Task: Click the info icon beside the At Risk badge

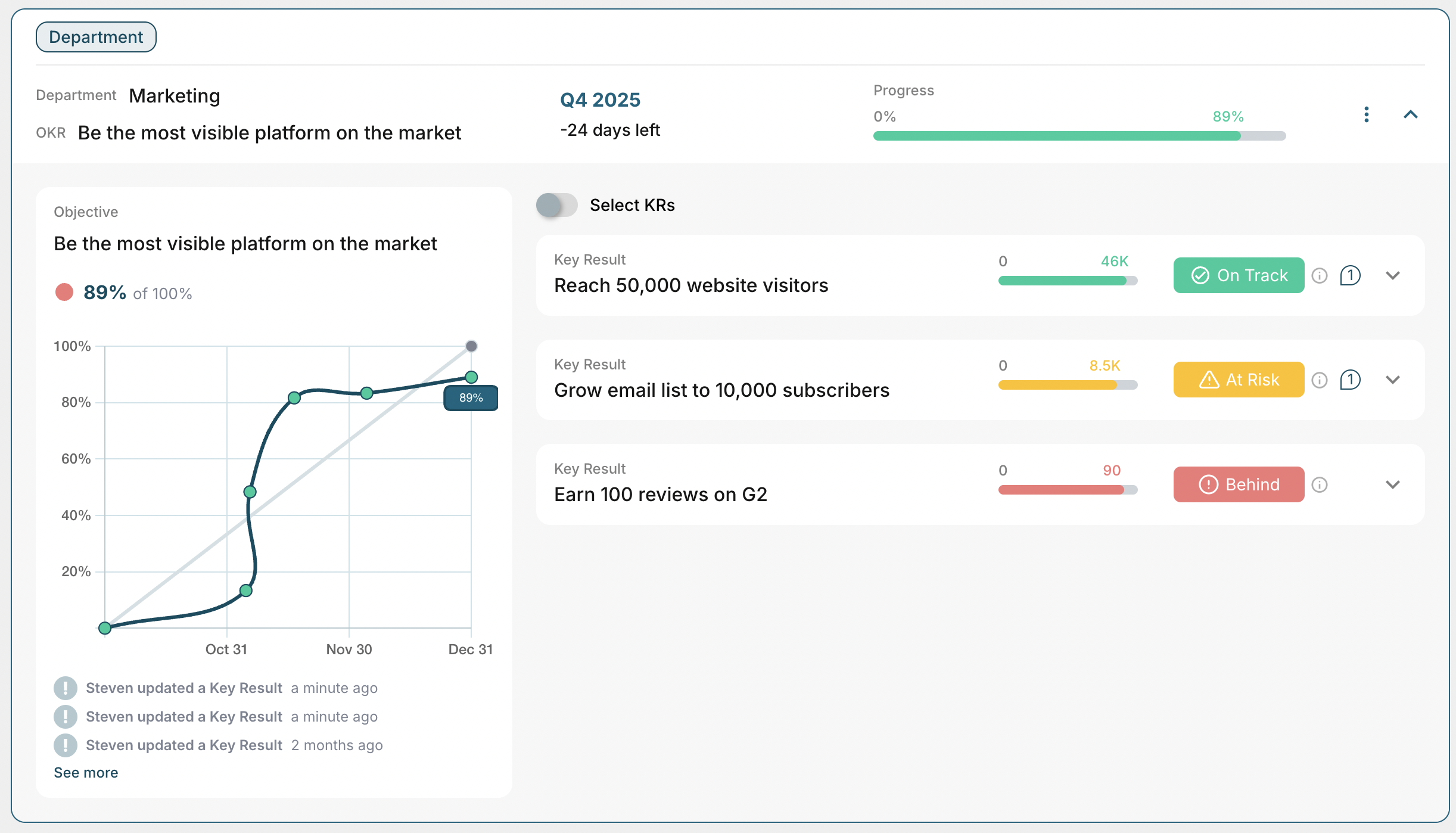Action: [x=1320, y=380]
